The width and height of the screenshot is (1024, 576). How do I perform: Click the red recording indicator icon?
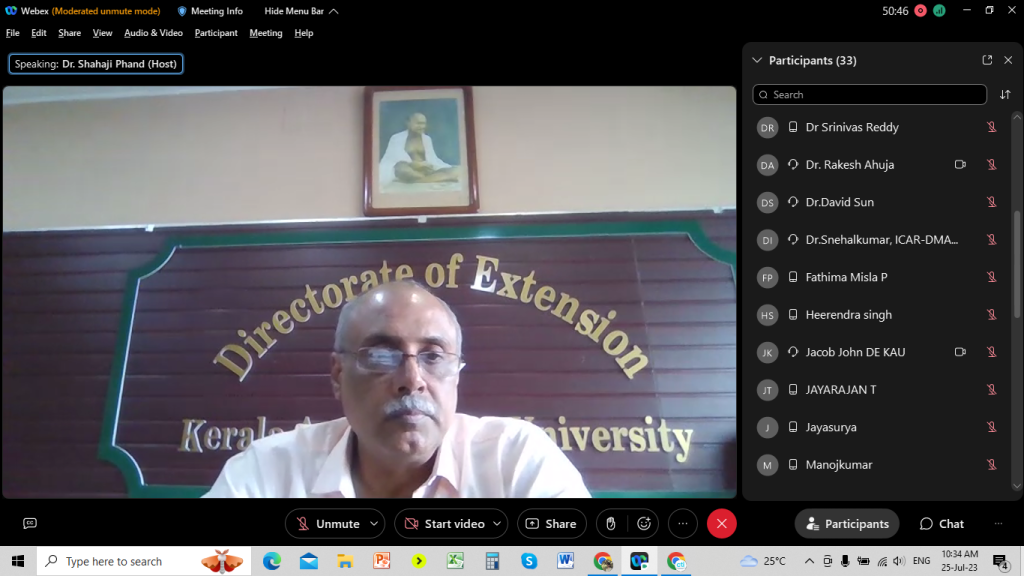[x=920, y=10]
